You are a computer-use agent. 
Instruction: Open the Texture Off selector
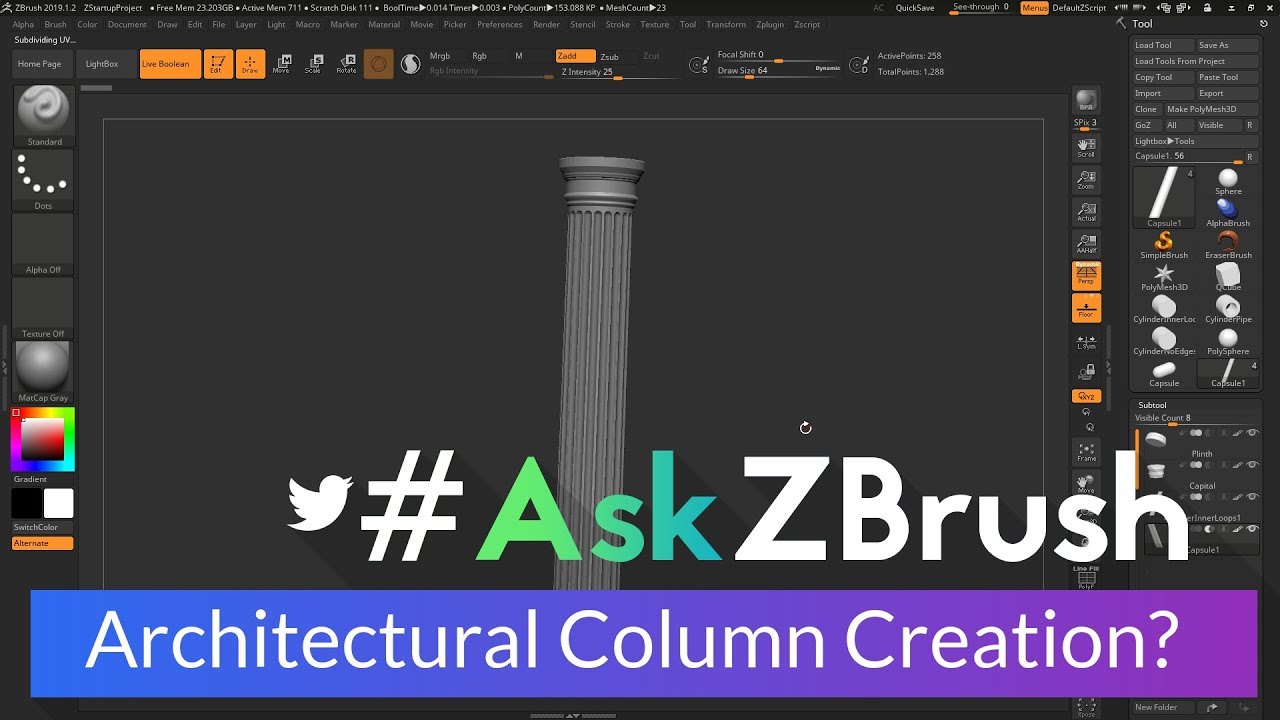coord(43,309)
